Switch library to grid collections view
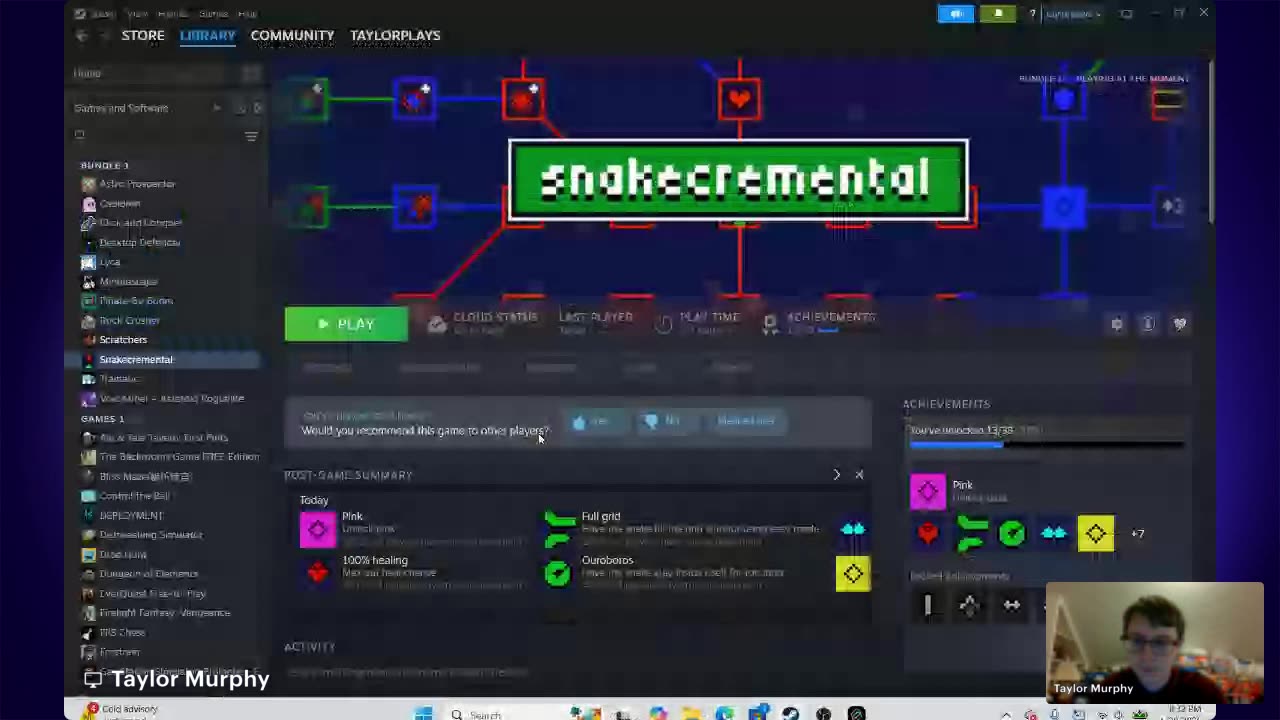This screenshot has height=720, width=1280. coord(251,73)
